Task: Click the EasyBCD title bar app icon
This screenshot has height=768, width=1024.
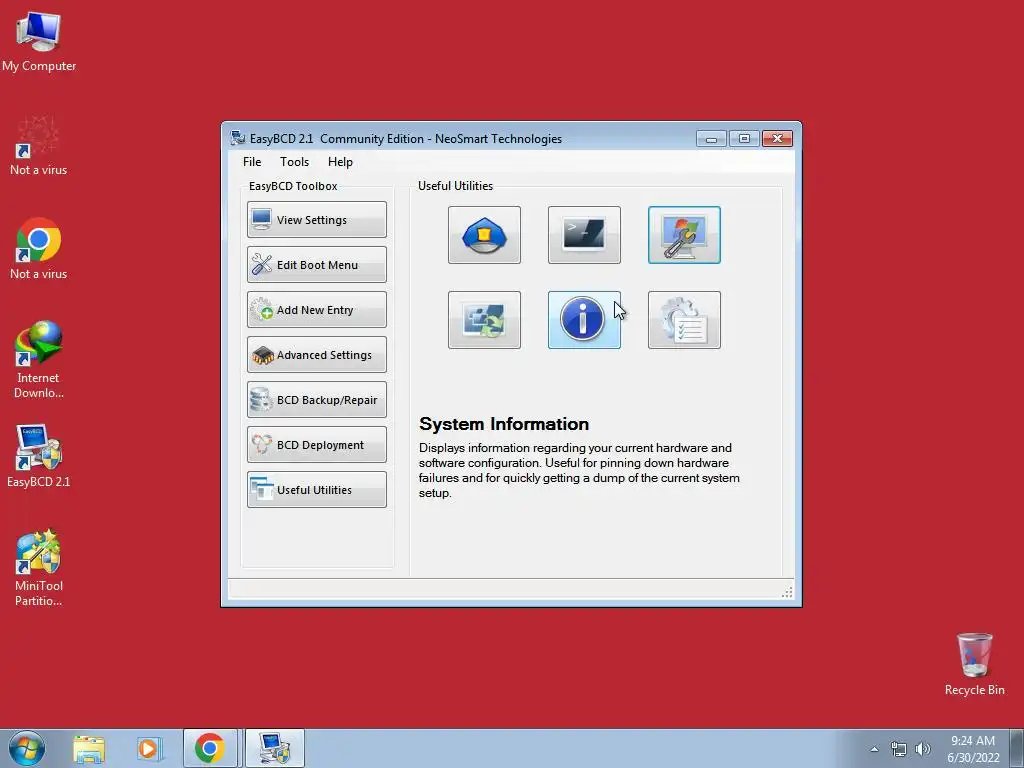Action: click(238, 138)
